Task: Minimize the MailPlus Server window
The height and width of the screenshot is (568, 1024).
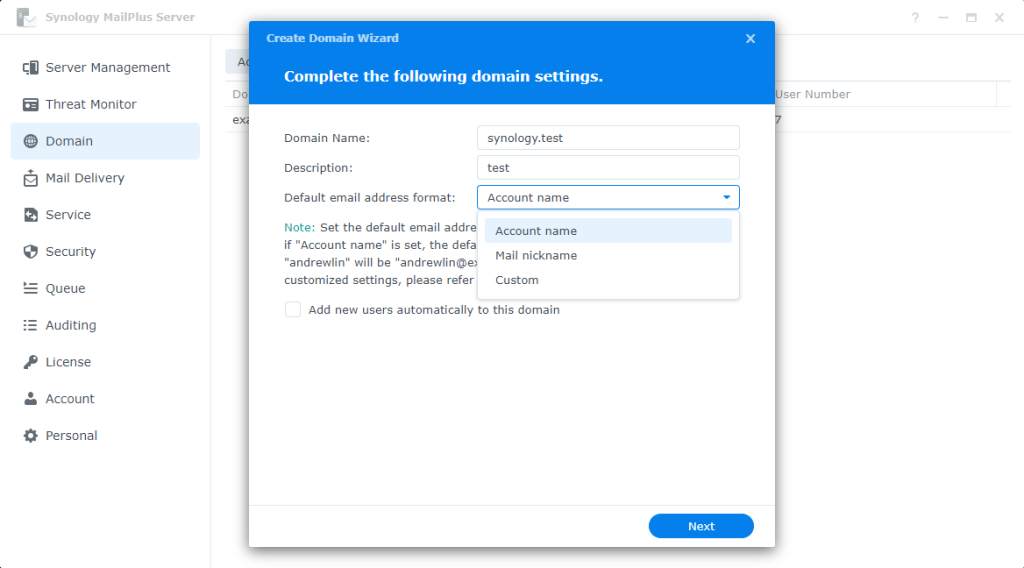Action: click(943, 18)
